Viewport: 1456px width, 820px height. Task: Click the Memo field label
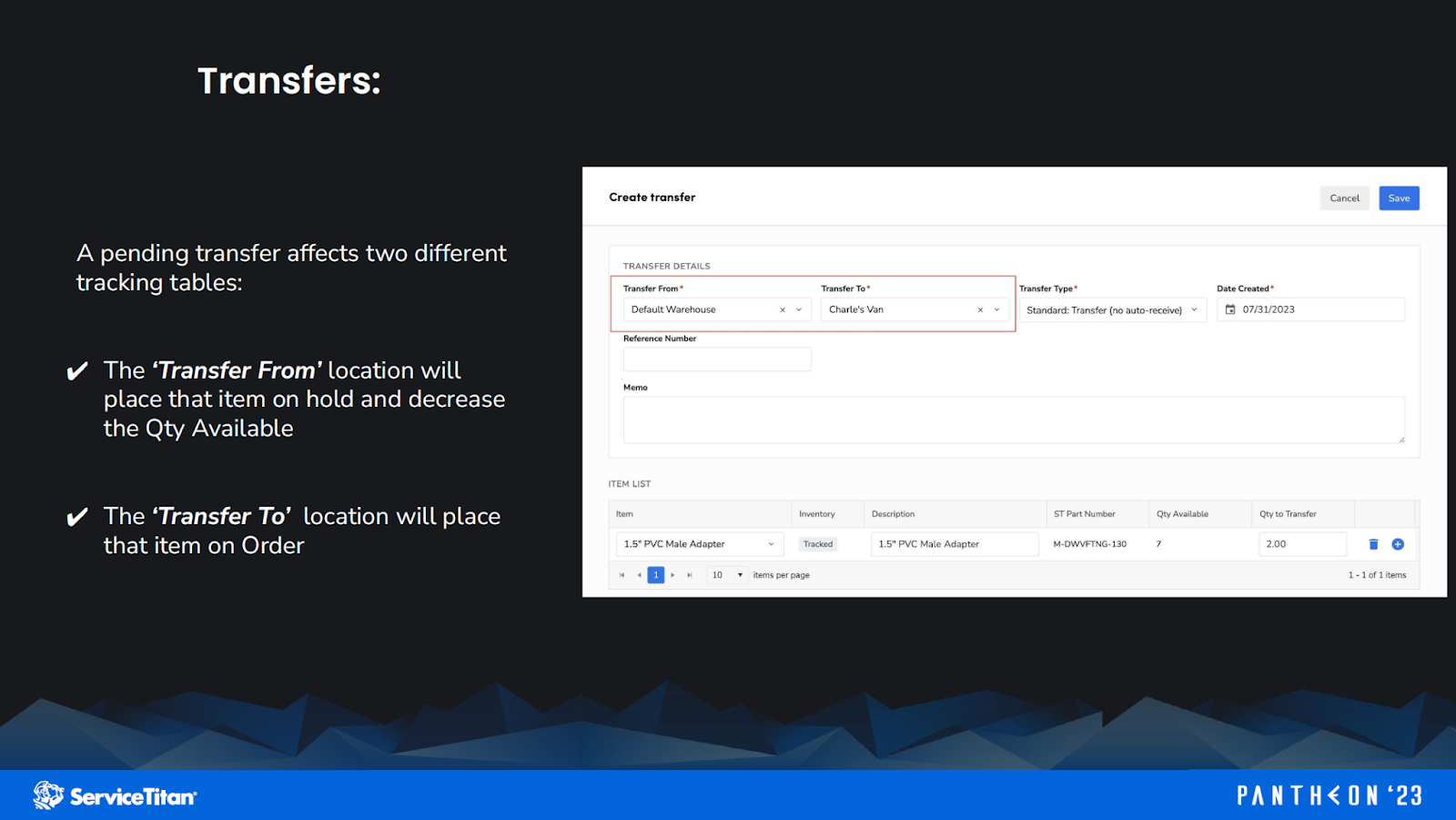(x=635, y=388)
